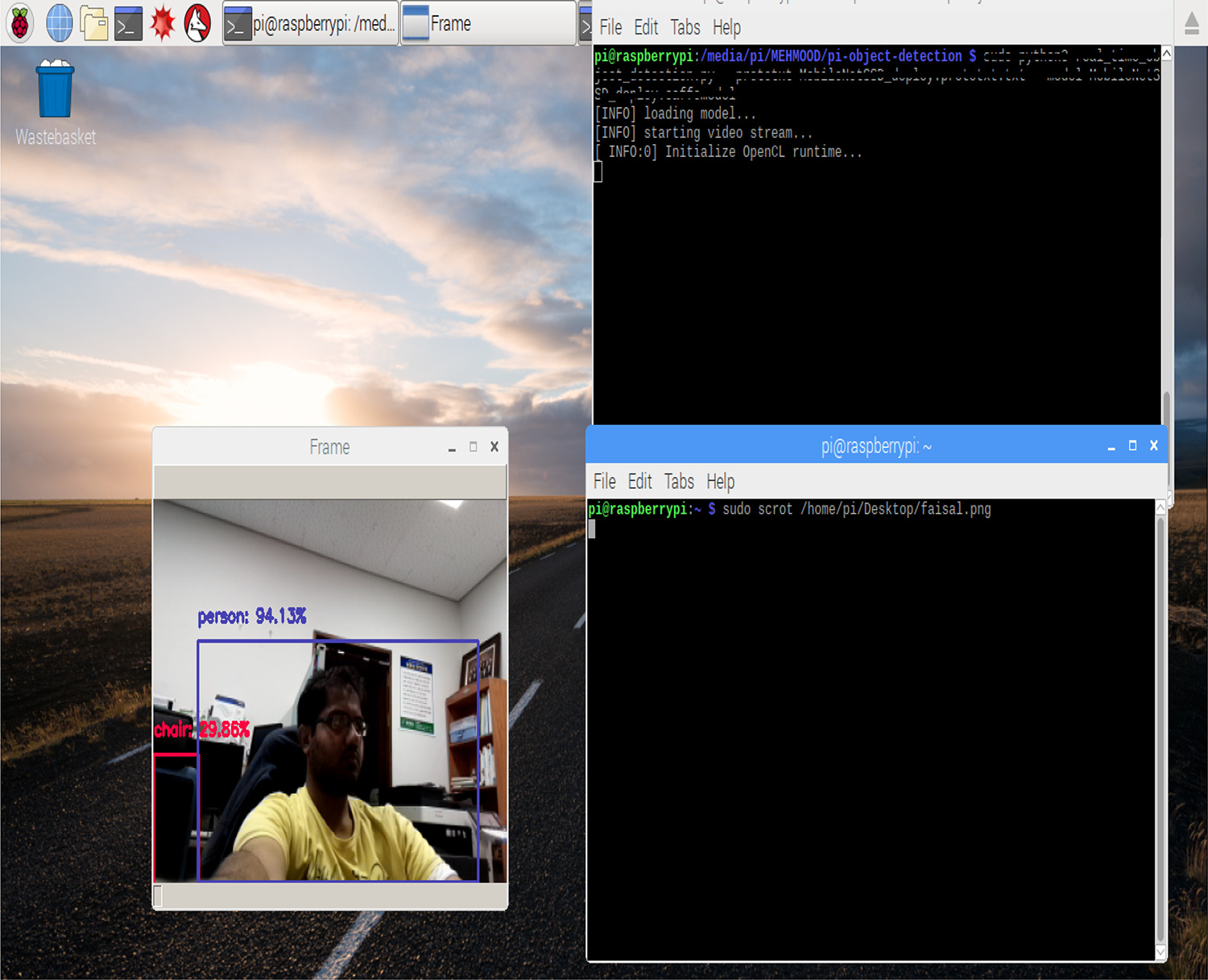Click the 'chair: 29.86%' detection label
The image size is (1208, 980).
[202, 730]
